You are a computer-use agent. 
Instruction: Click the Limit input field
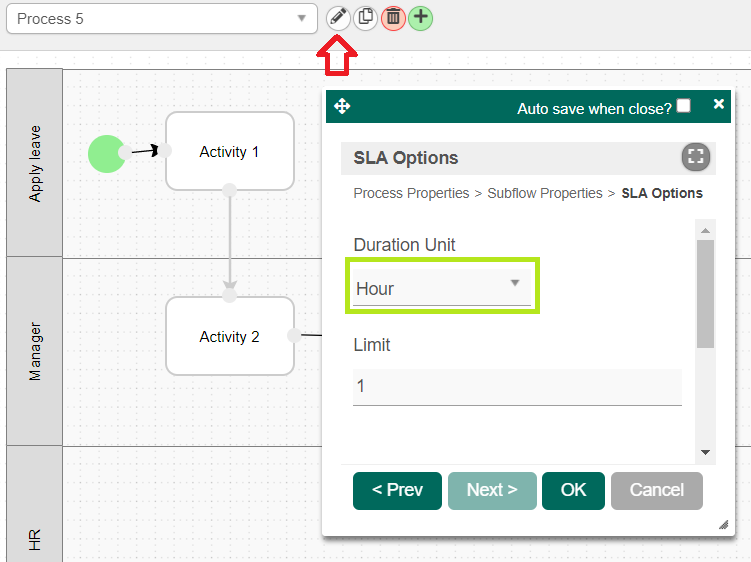(516, 385)
